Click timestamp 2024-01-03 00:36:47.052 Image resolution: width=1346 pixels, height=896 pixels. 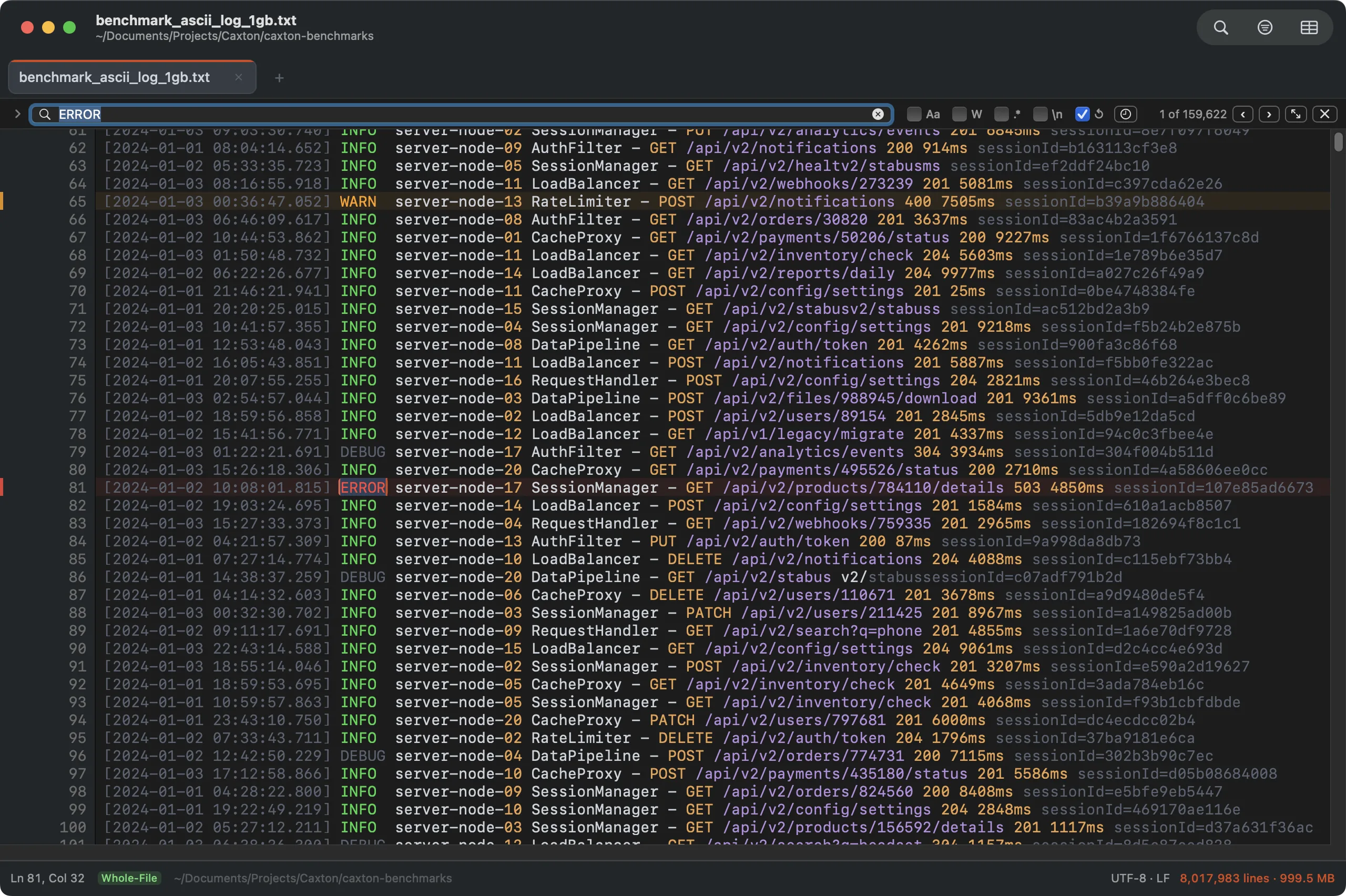[217, 202]
